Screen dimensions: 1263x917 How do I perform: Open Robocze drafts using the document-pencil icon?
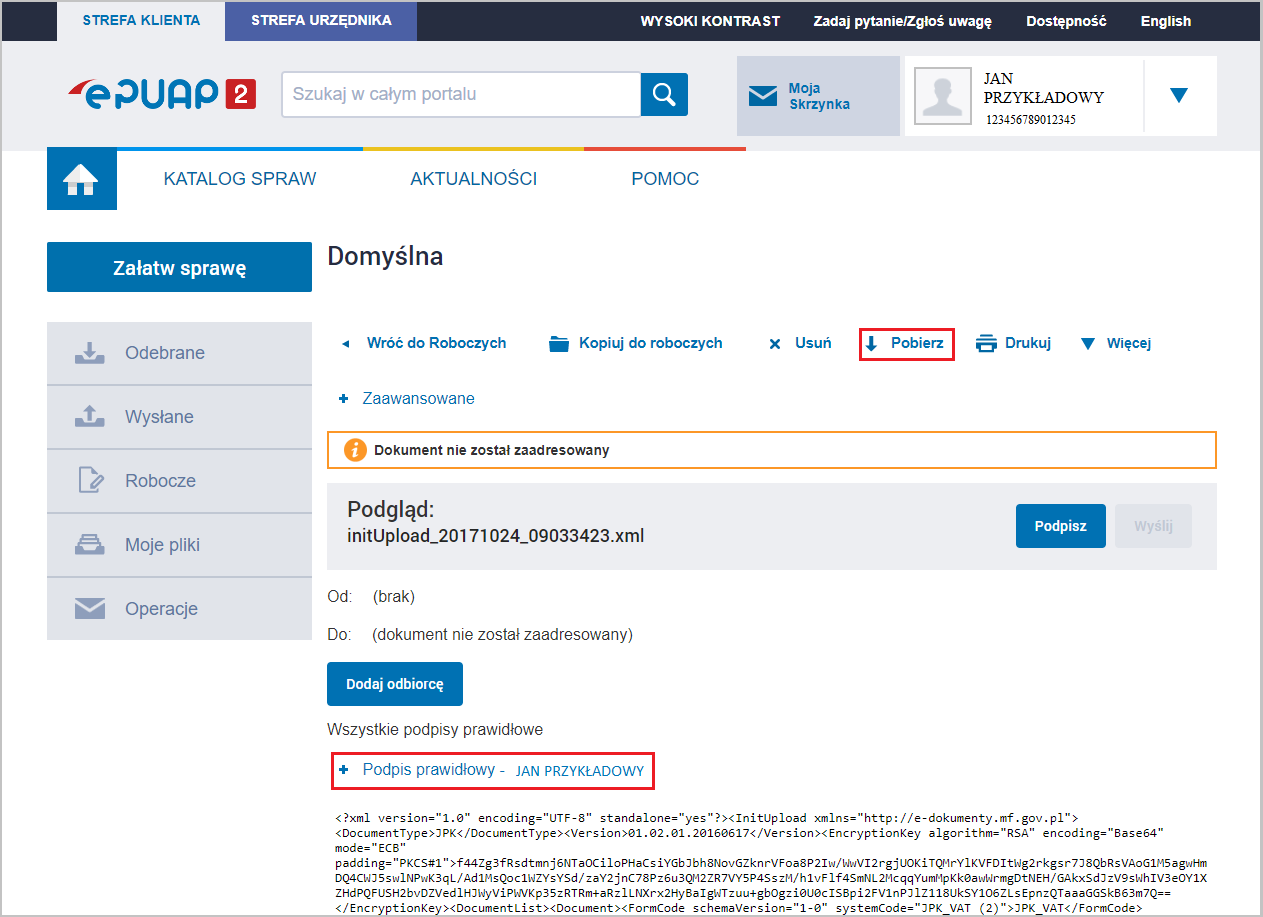point(89,480)
